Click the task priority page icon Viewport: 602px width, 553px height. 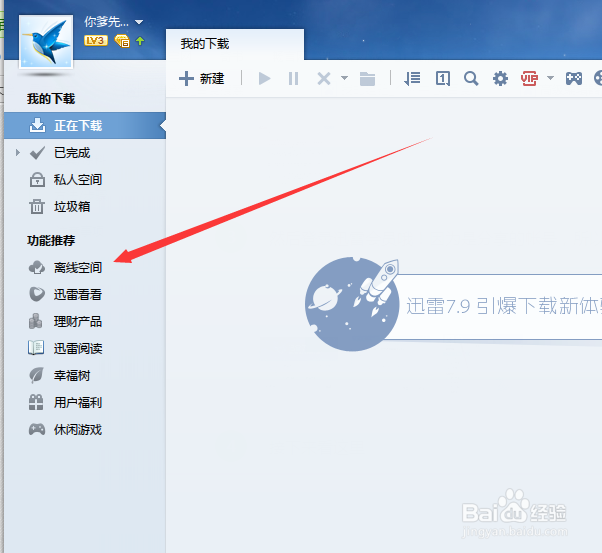pyautogui.click(x=443, y=79)
